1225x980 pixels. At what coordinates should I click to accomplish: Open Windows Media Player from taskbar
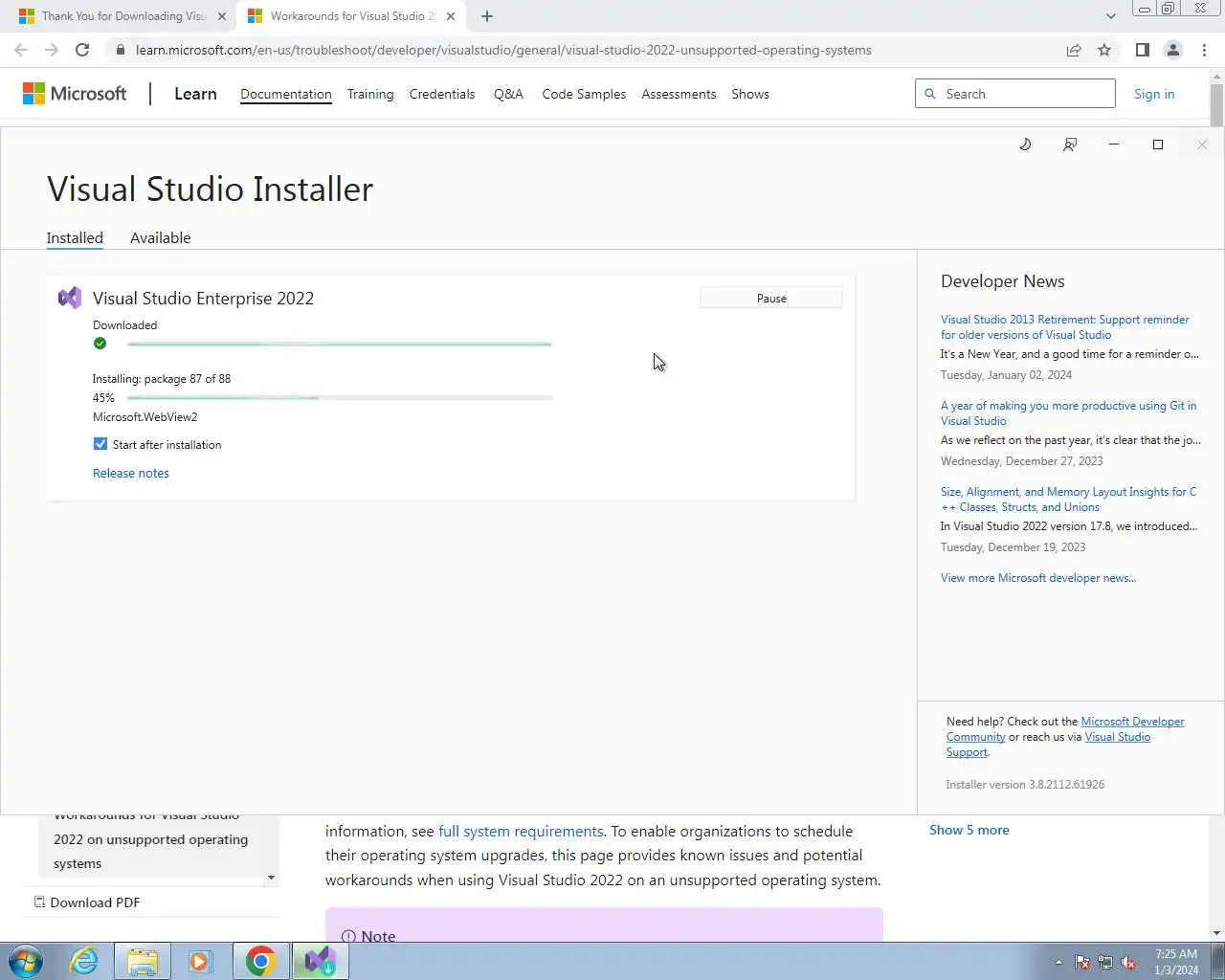point(200,961)
